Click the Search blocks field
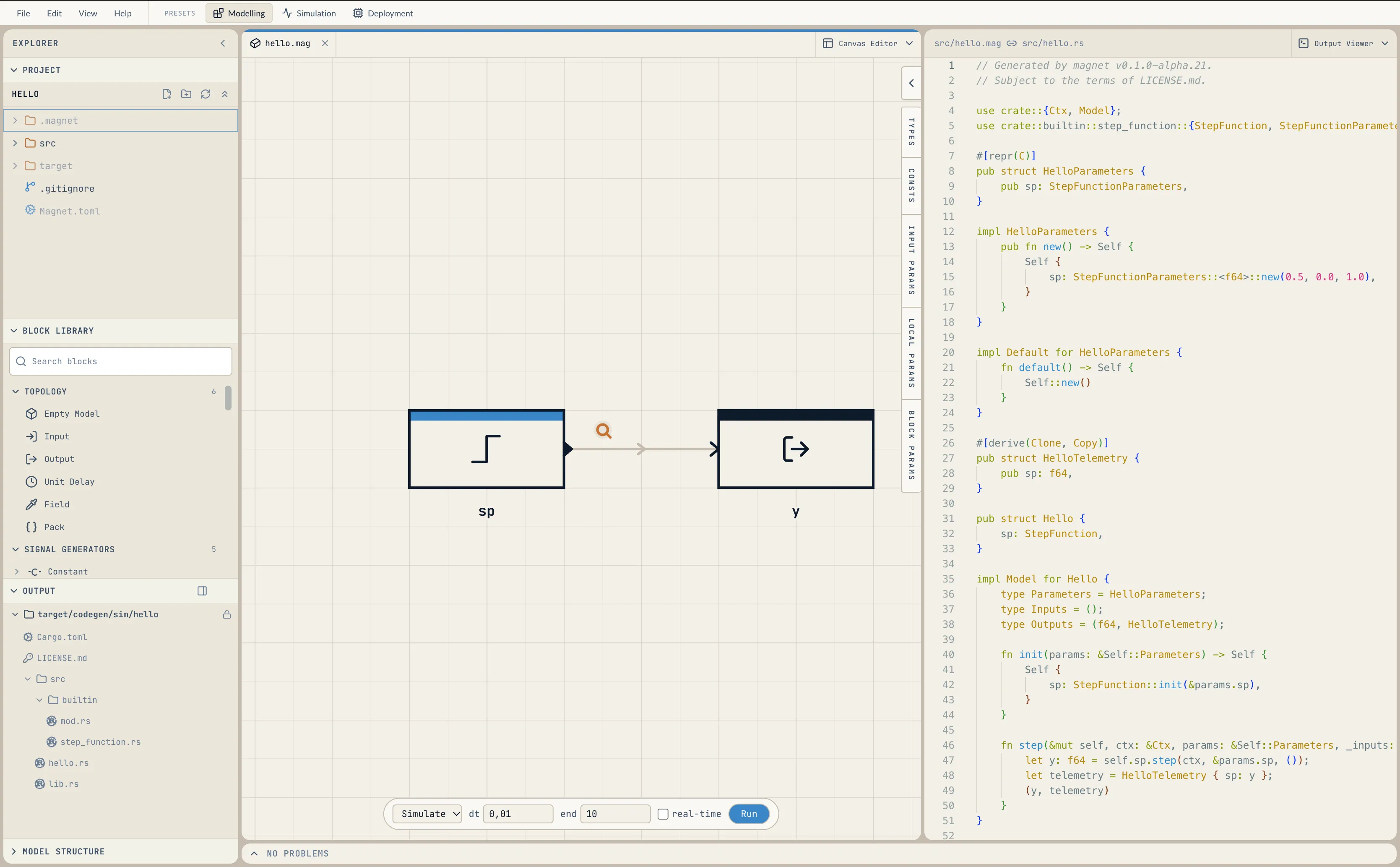 click(x=121, y=362)
